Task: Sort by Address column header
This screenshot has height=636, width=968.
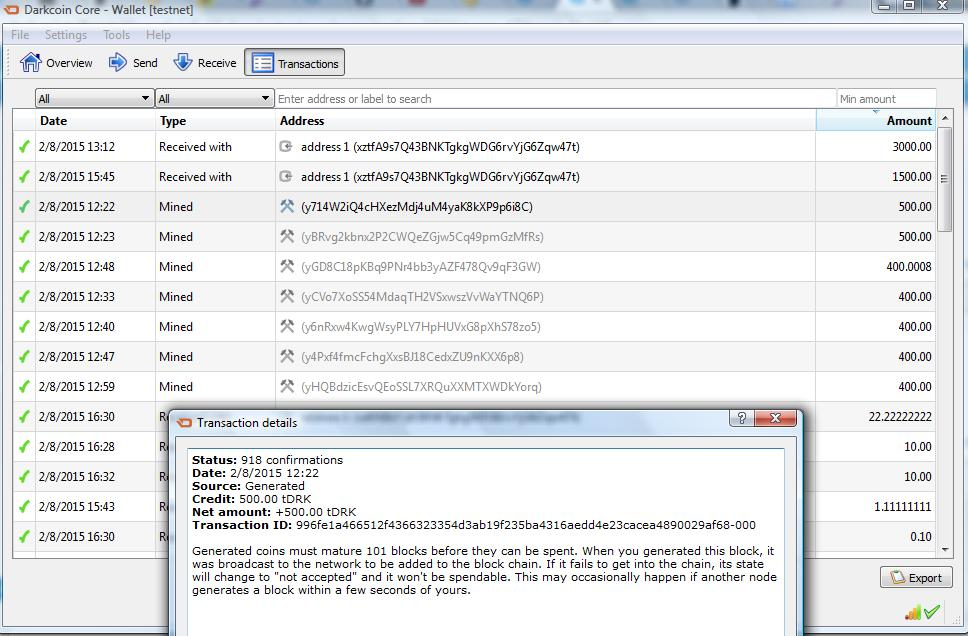Action: [545, 120]
